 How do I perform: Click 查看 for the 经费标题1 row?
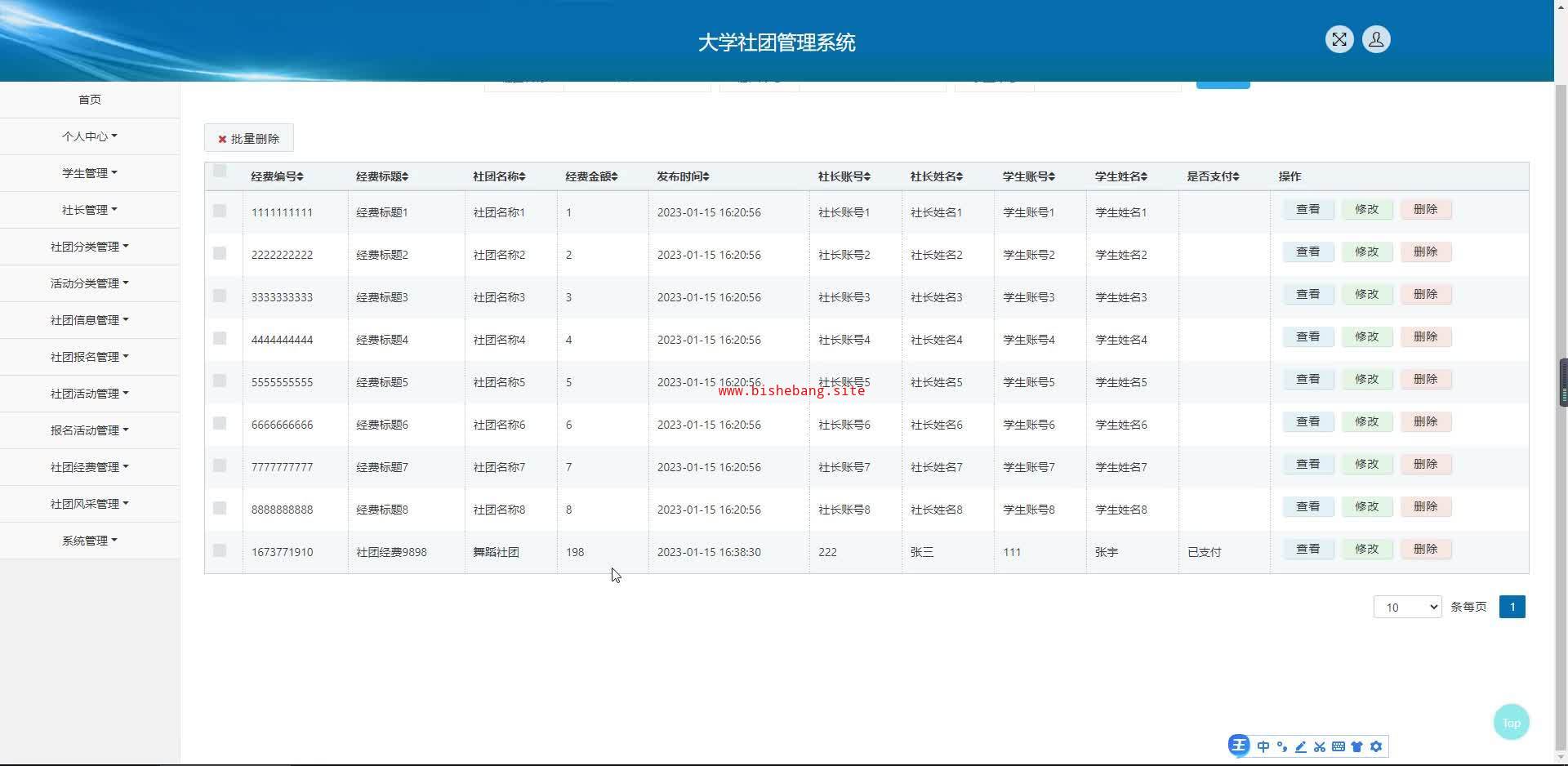click(x=1308, y=210)
